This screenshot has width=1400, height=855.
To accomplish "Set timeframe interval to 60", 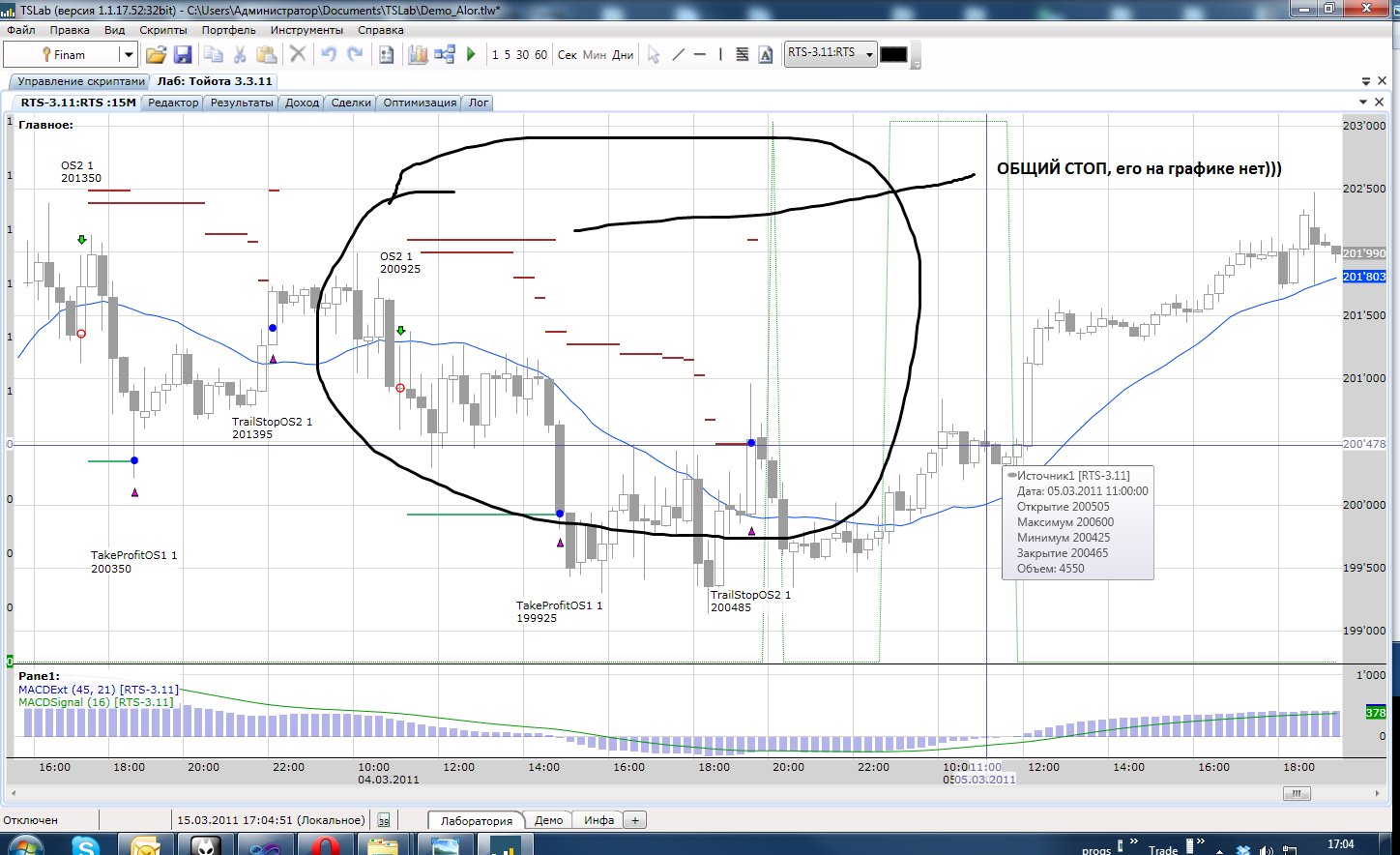I will (540, 55).
